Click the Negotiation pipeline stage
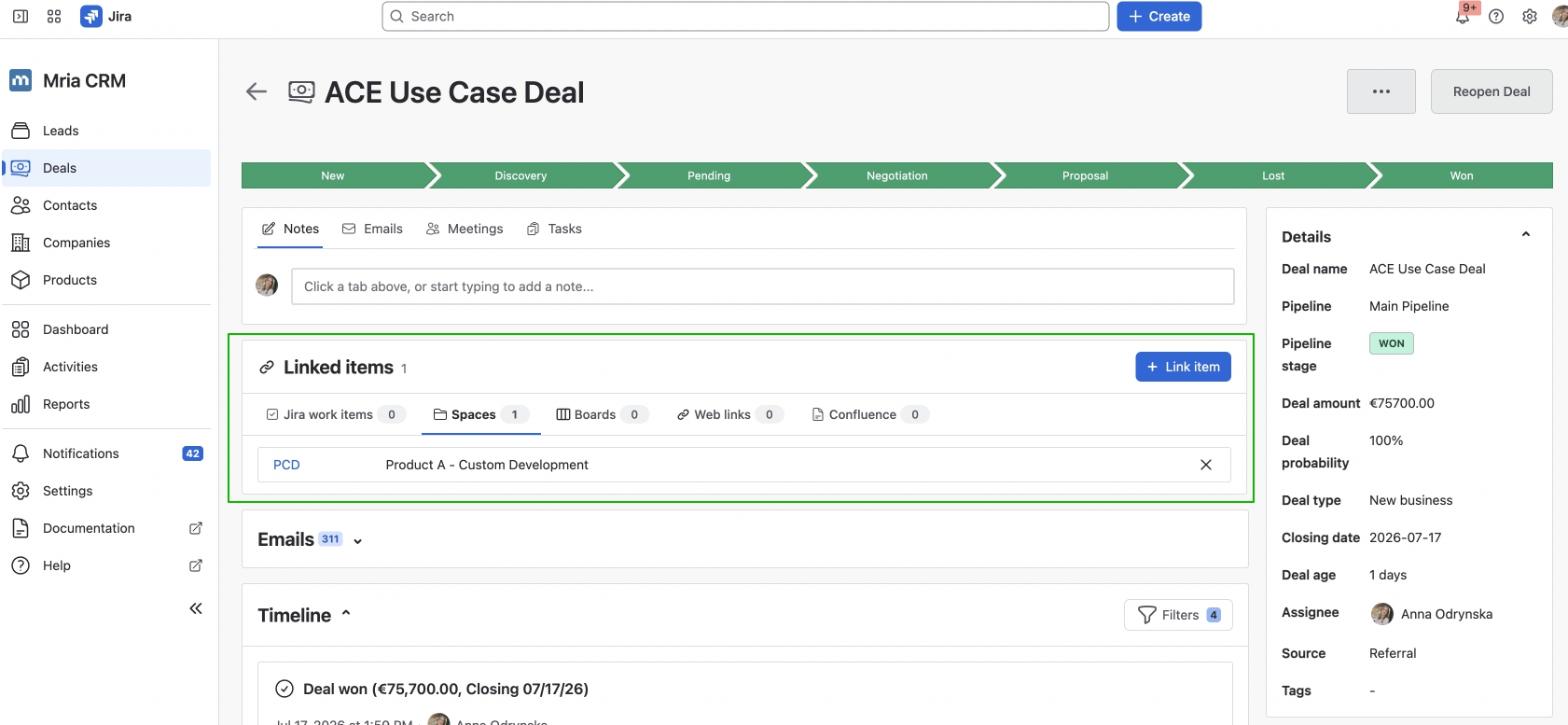Screen dimensions: 1568x725 coord(897,175)
